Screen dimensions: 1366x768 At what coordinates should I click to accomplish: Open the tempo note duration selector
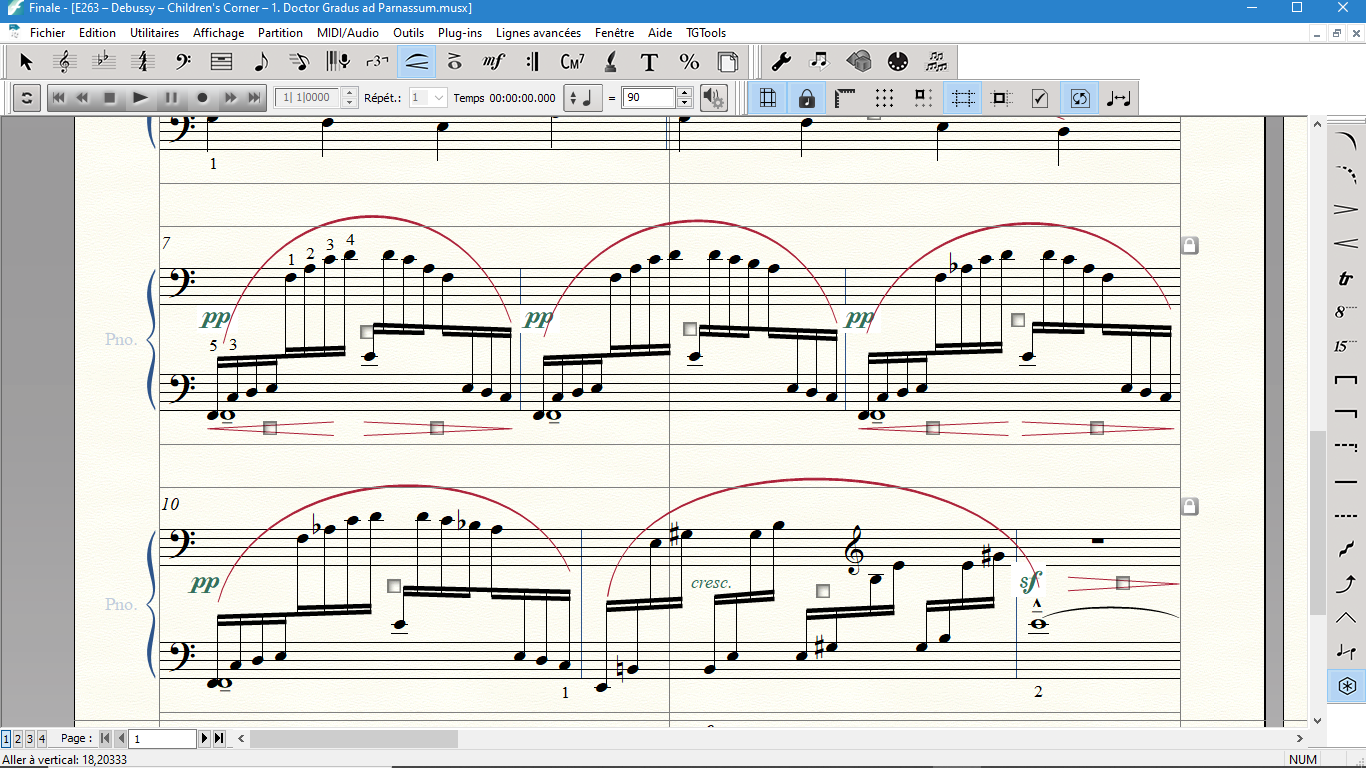coord(580,98)
